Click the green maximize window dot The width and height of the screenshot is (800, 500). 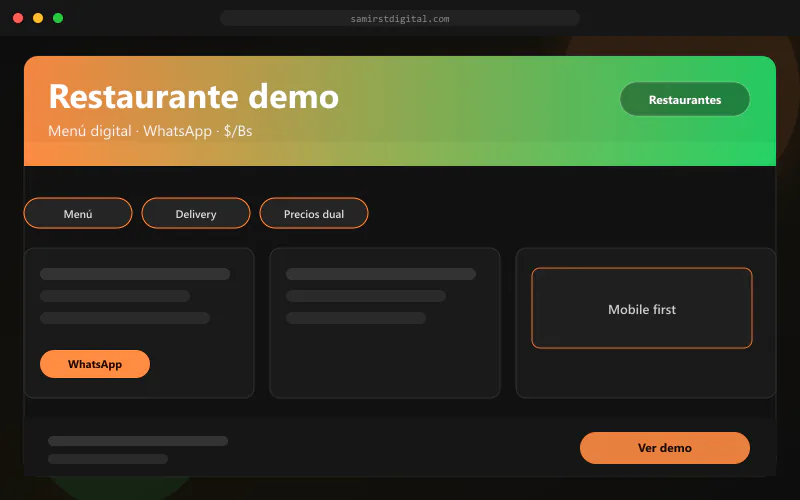58,18
